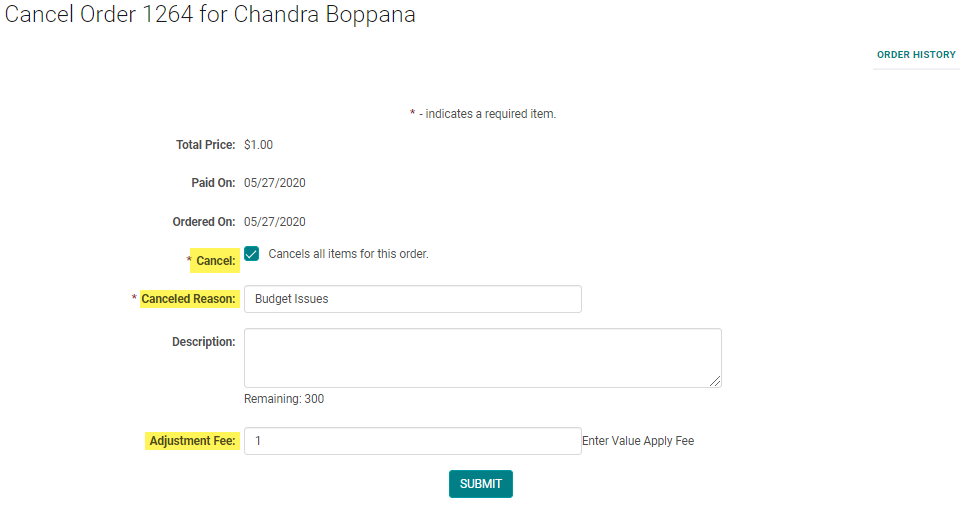Click the $1.00 total price value

tap(258, 145)
